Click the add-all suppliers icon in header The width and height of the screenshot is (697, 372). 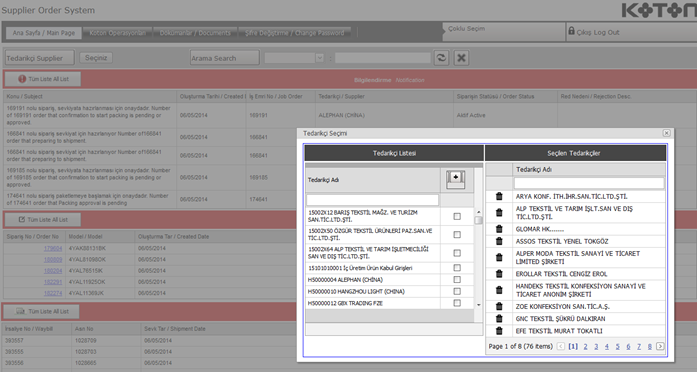[456, 180]
